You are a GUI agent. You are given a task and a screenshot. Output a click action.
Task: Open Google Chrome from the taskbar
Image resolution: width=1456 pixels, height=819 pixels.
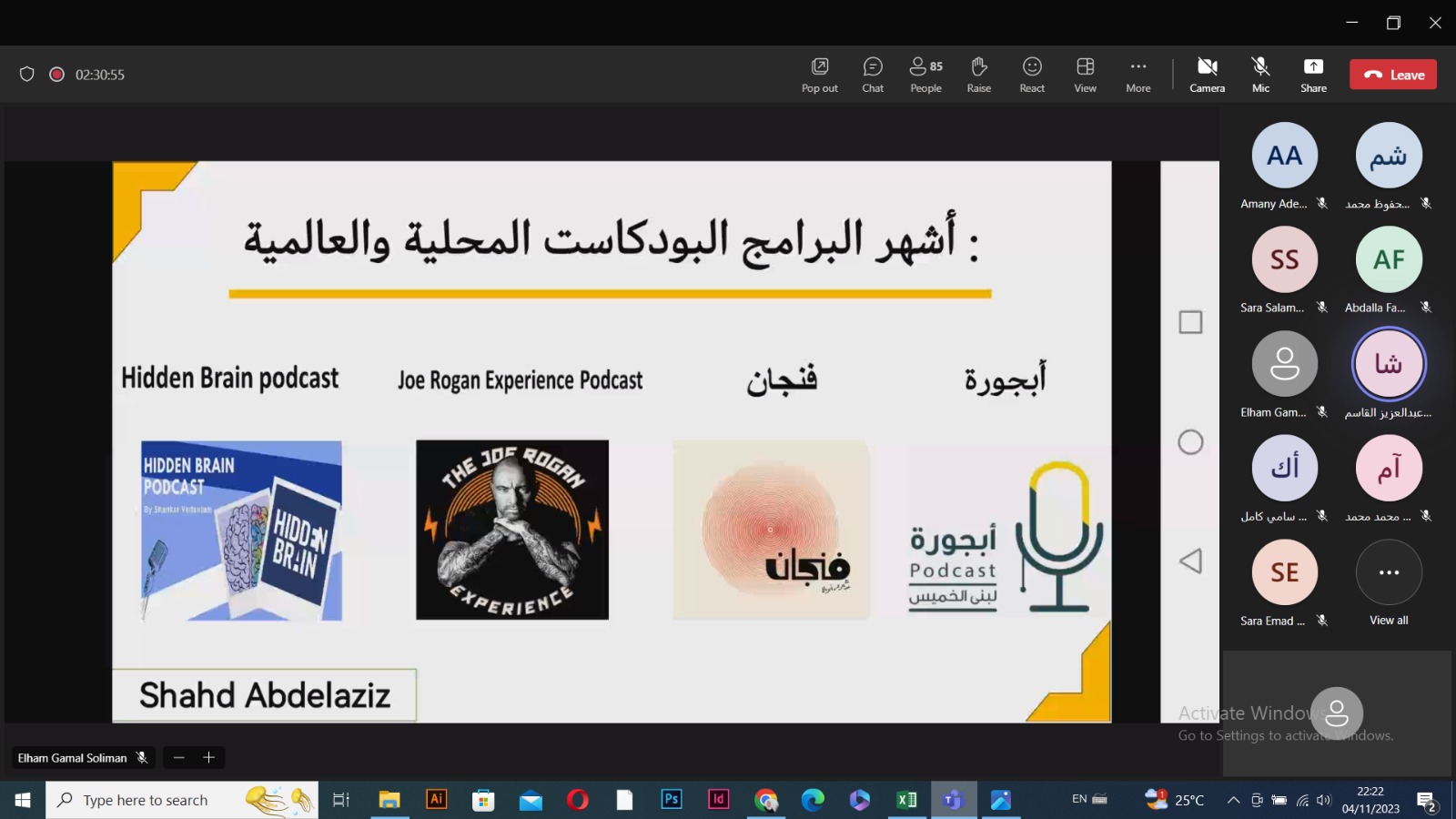[766, 800]
